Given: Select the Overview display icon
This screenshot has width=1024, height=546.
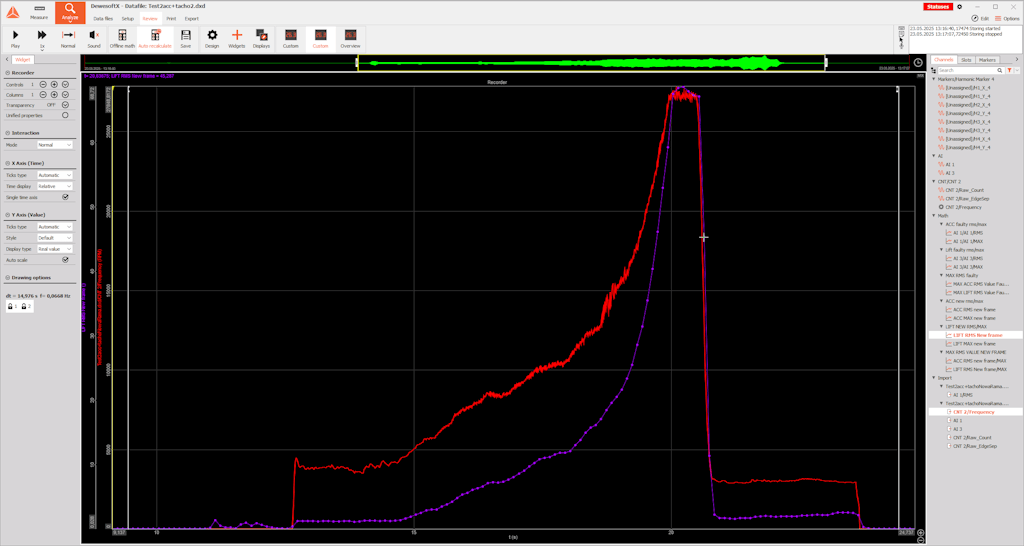Looking at the screenshot, I should point(350,38).
